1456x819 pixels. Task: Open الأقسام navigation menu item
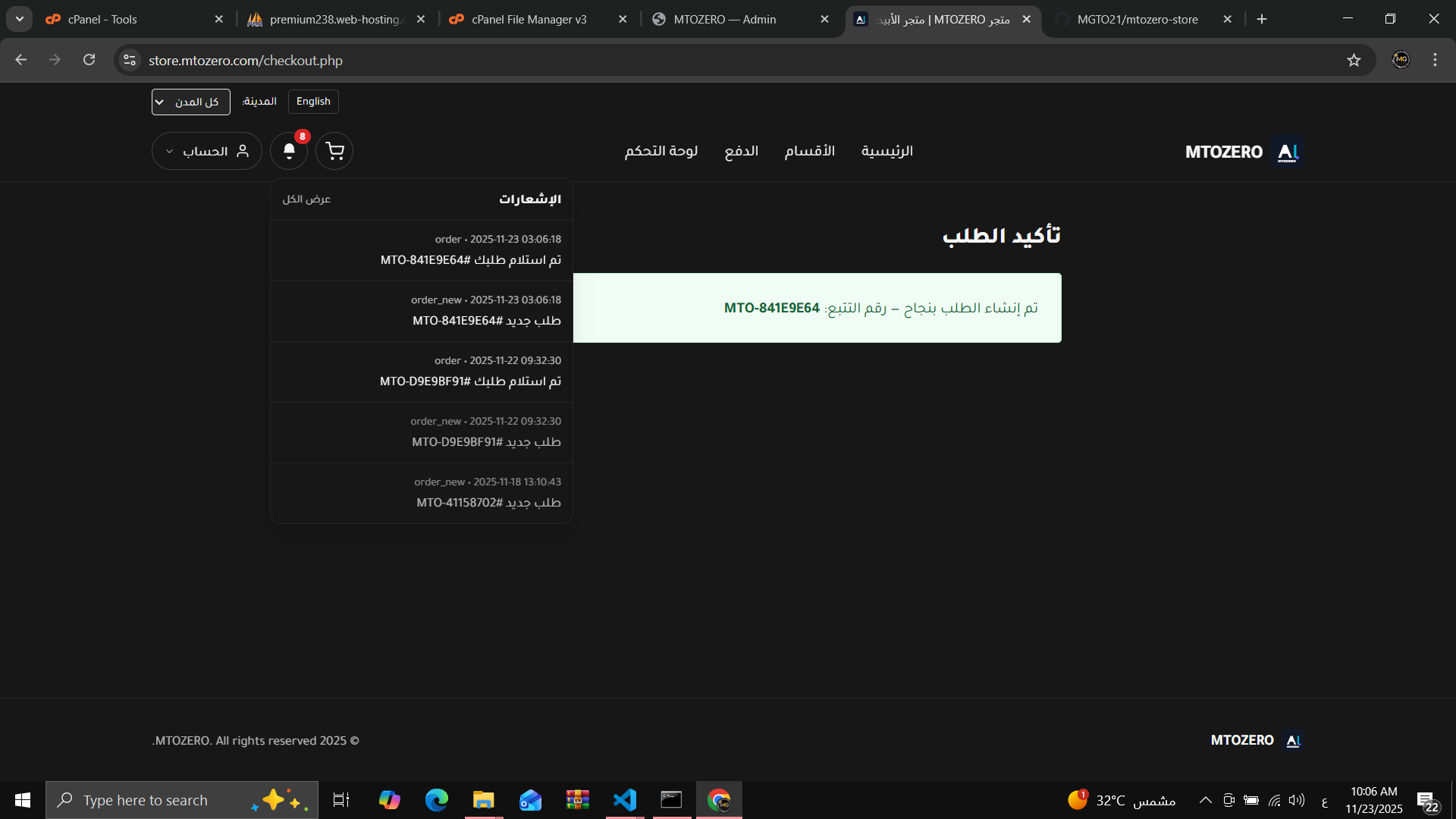coord(809,151)
